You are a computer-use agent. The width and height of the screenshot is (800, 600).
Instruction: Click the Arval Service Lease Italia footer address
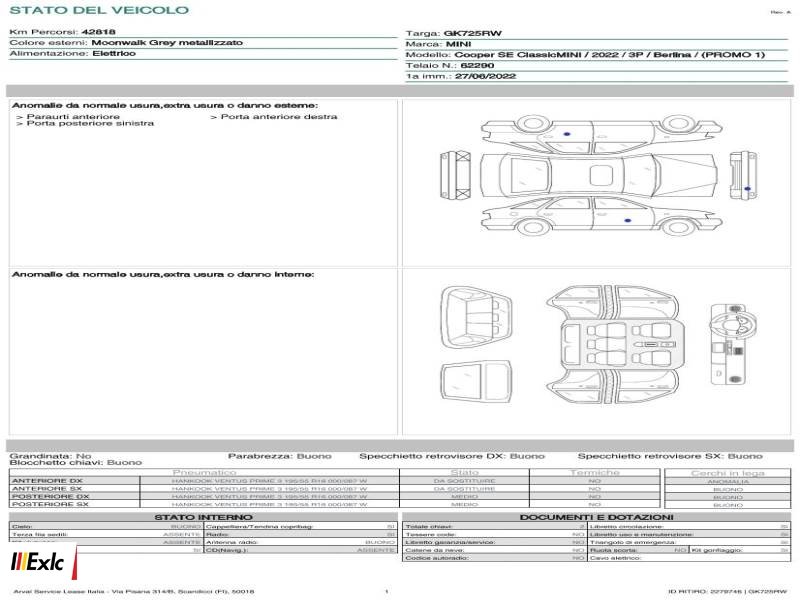pos(134,591)
